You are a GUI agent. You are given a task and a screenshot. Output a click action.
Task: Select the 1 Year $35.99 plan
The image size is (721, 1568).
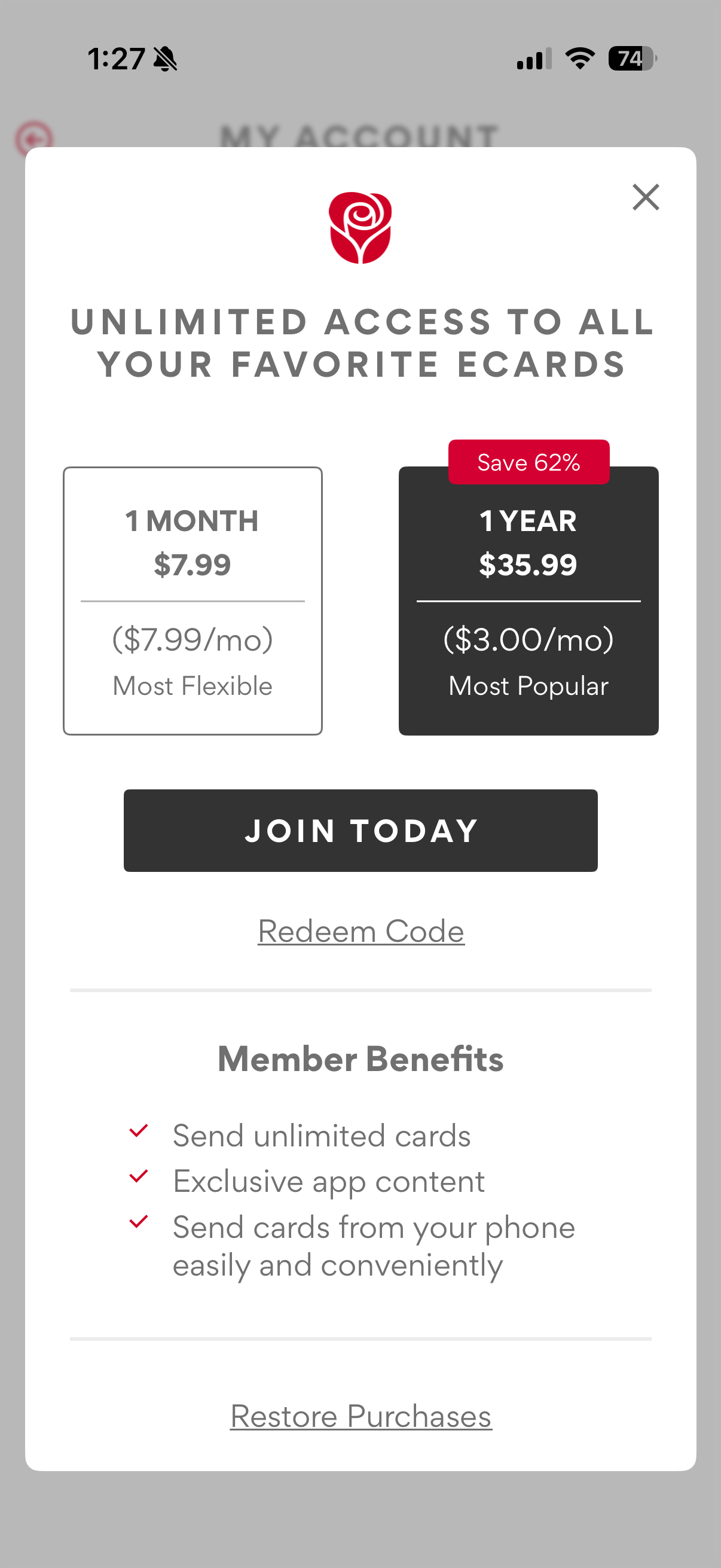click(x=528, y=601)
